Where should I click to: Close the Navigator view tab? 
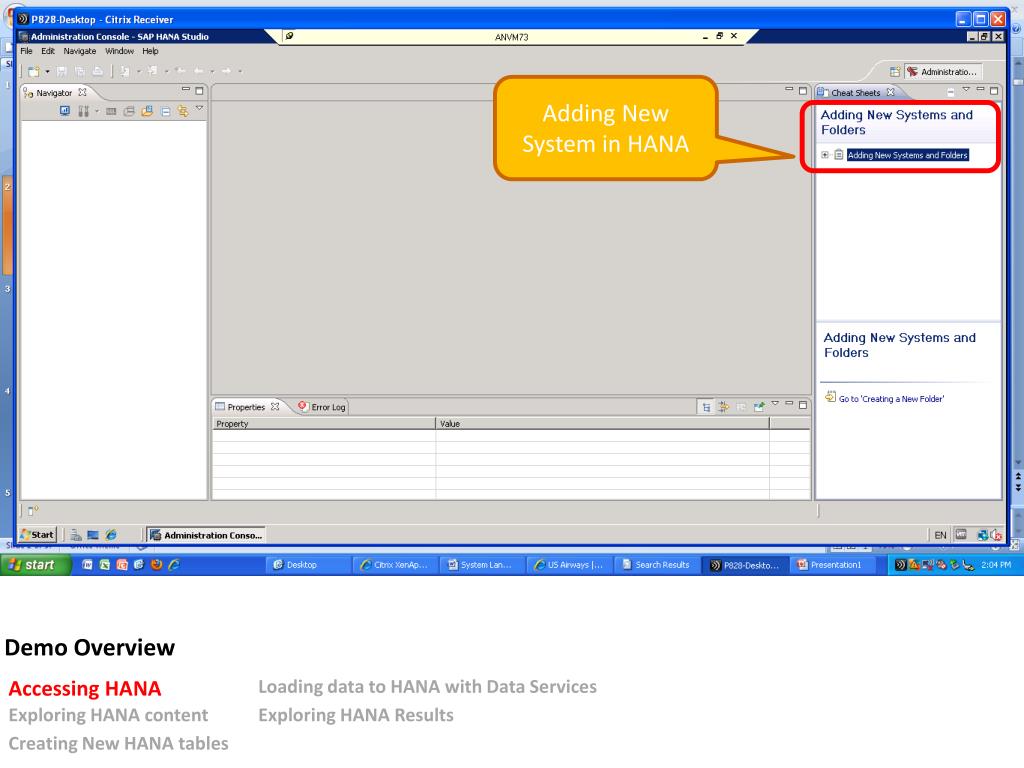tap(82, 93)
